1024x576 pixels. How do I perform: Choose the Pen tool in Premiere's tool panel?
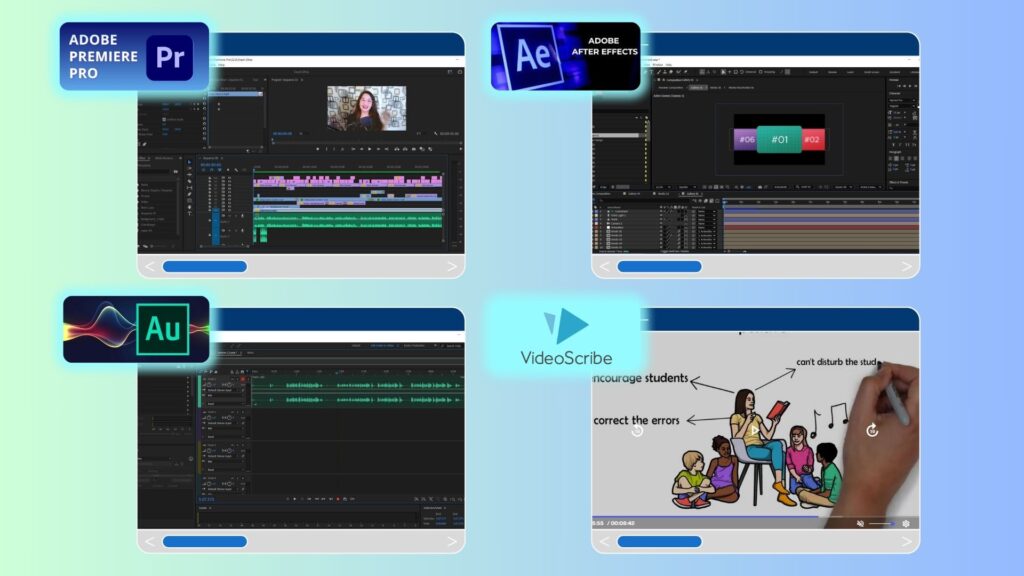tap(190, 195)
